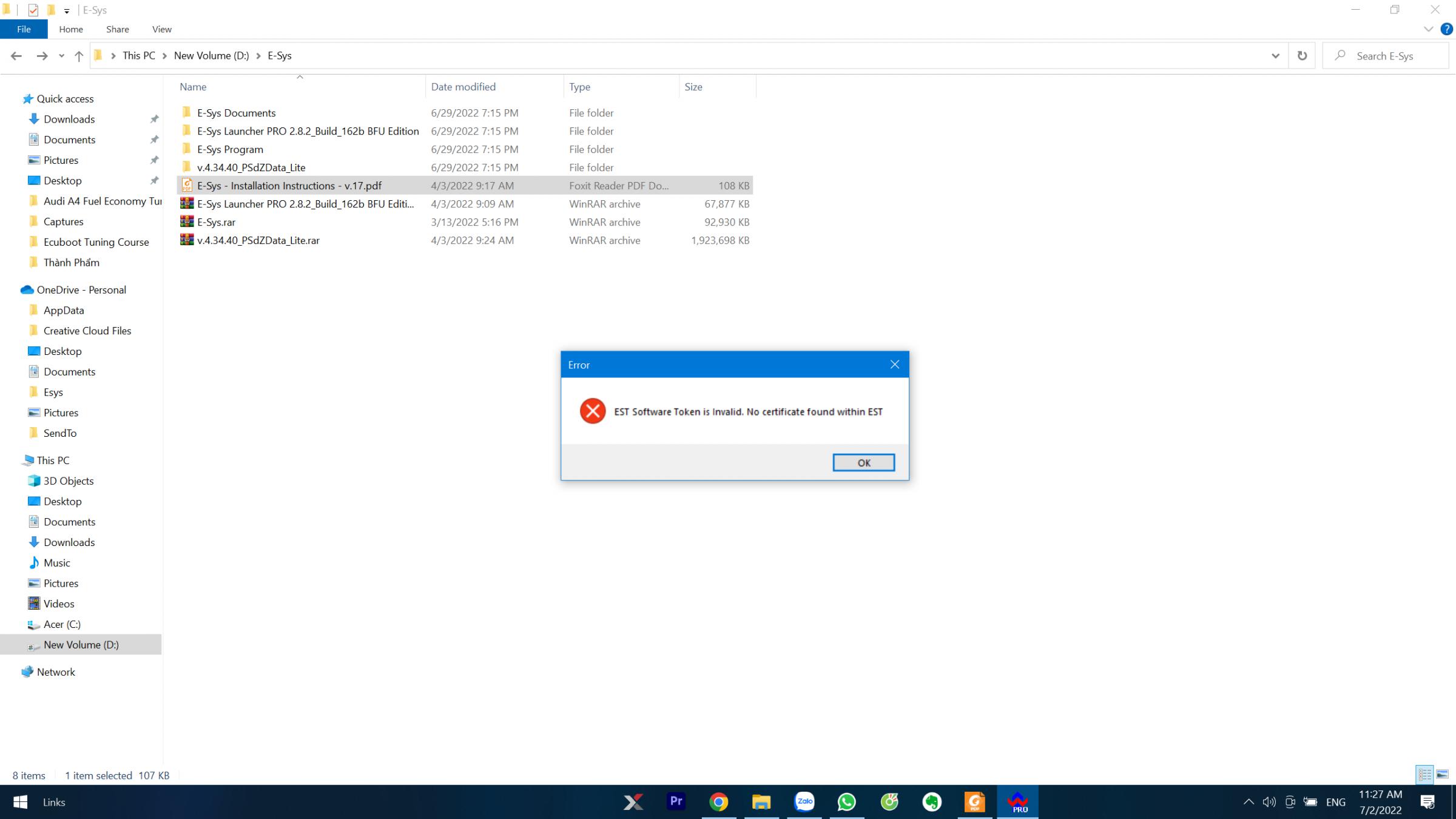Click the OneDrive personal cloud icon
Viewport: 1456px width, 819px height.
coord(27,289)
